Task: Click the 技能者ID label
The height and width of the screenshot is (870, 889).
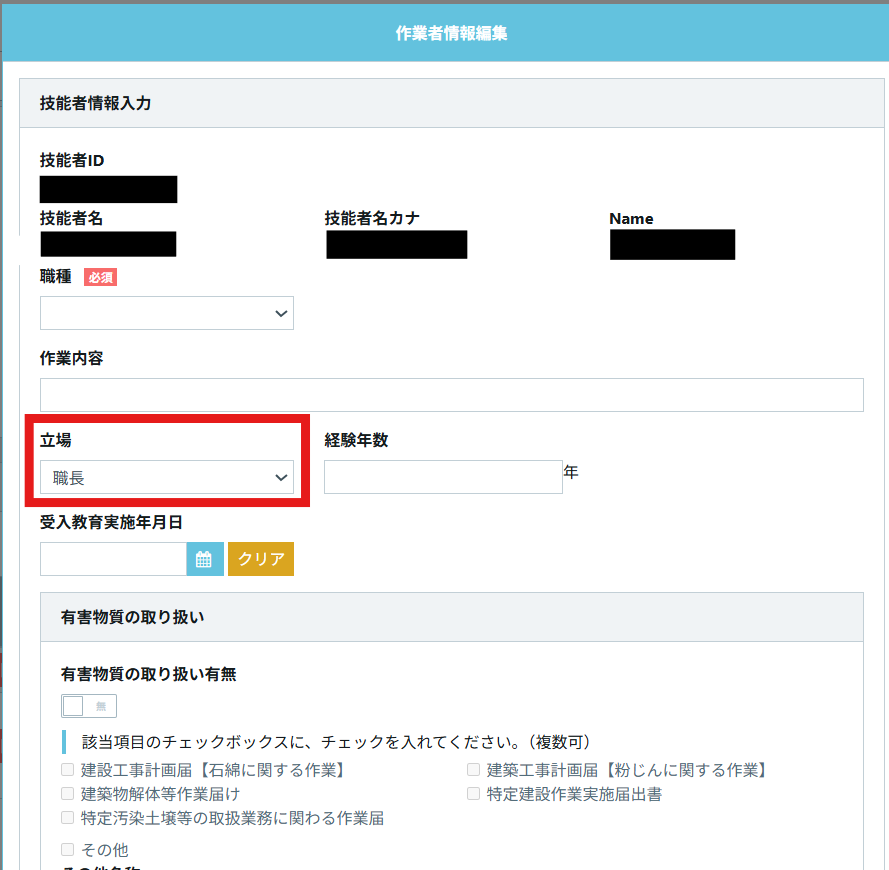Action: [72, 161]
